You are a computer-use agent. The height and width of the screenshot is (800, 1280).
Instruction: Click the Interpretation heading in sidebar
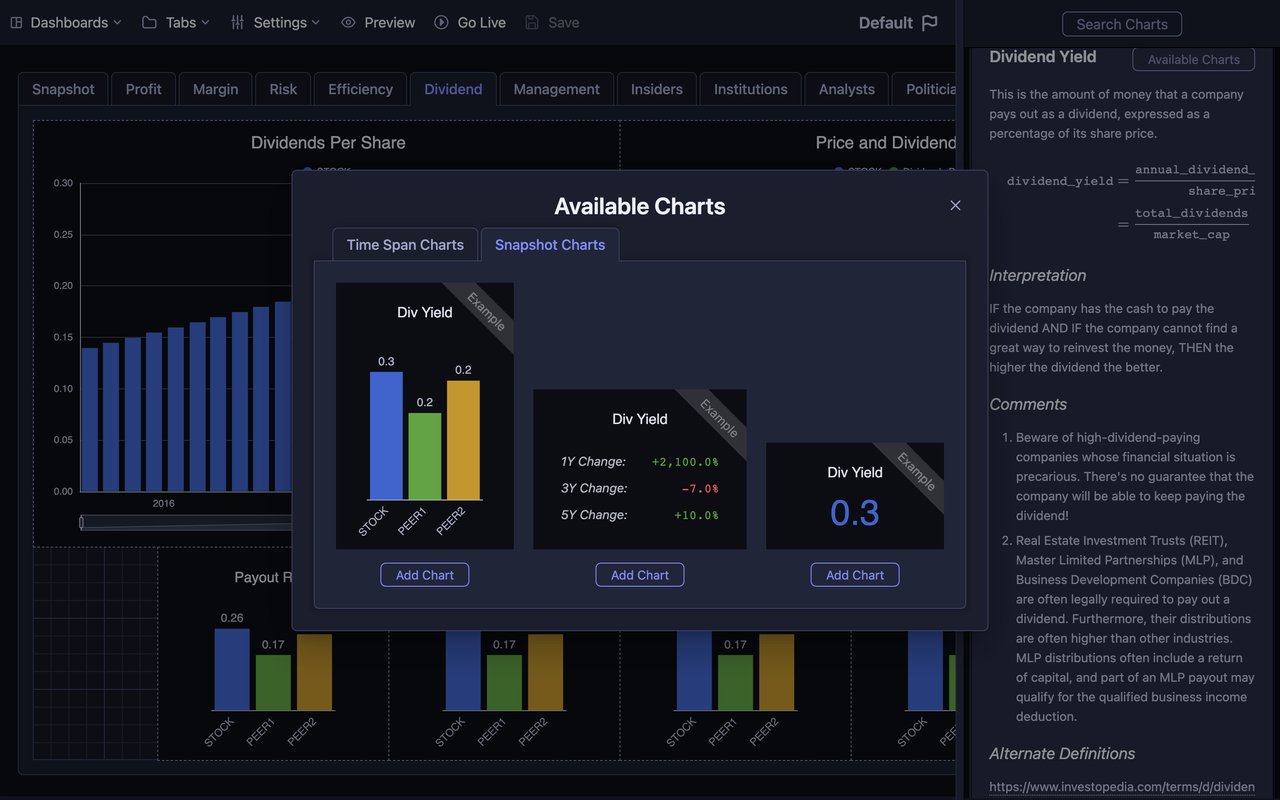point(1038,275)
